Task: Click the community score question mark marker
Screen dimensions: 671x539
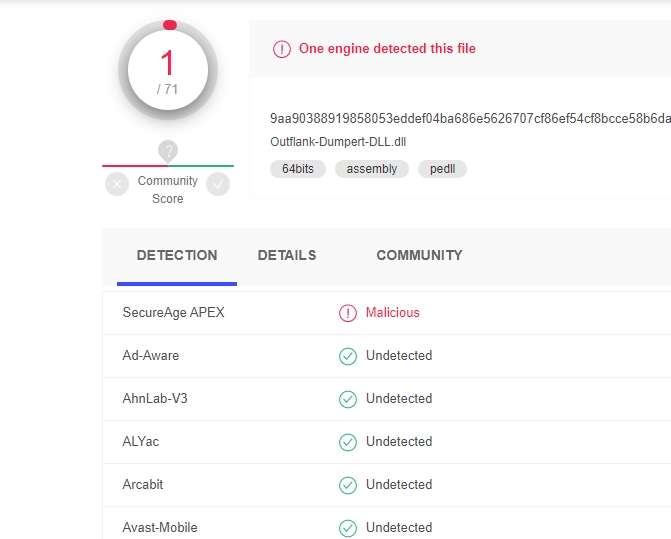Action: (x=168, y=151)
